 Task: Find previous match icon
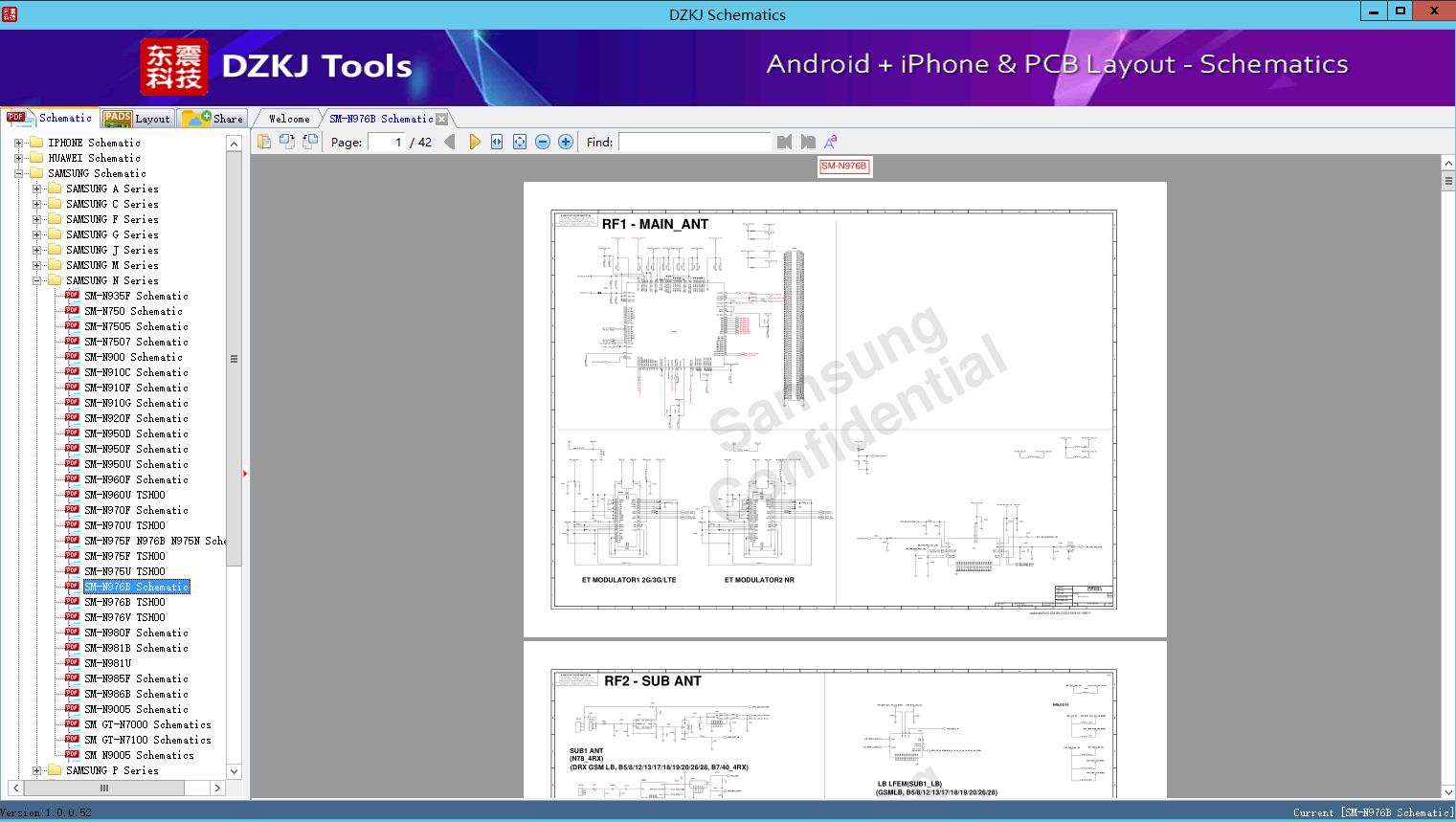(x=785, y=142)
